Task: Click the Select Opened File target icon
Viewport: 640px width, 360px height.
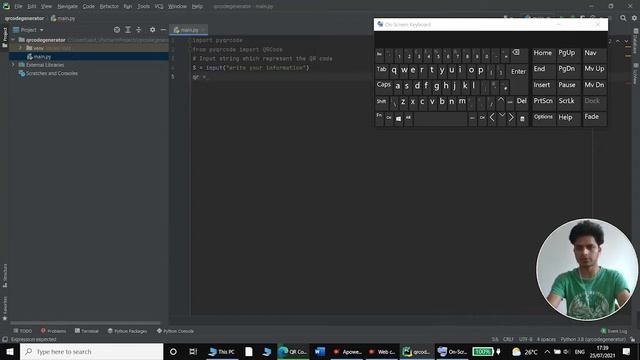Action: click(117, 30)
